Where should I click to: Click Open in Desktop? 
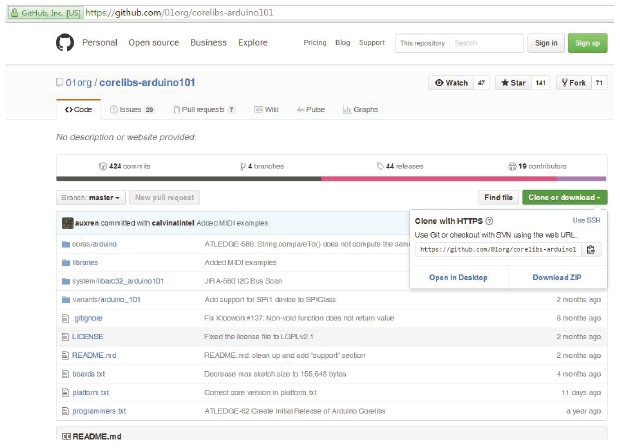458,278
